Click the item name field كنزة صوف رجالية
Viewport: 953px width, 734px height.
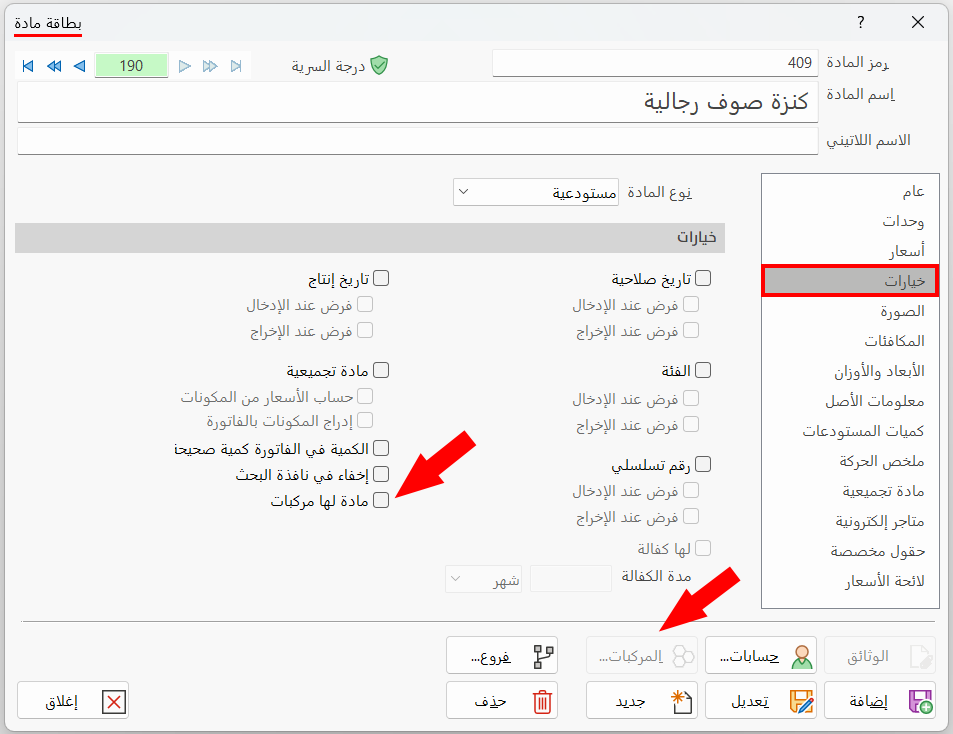point(418,102)
